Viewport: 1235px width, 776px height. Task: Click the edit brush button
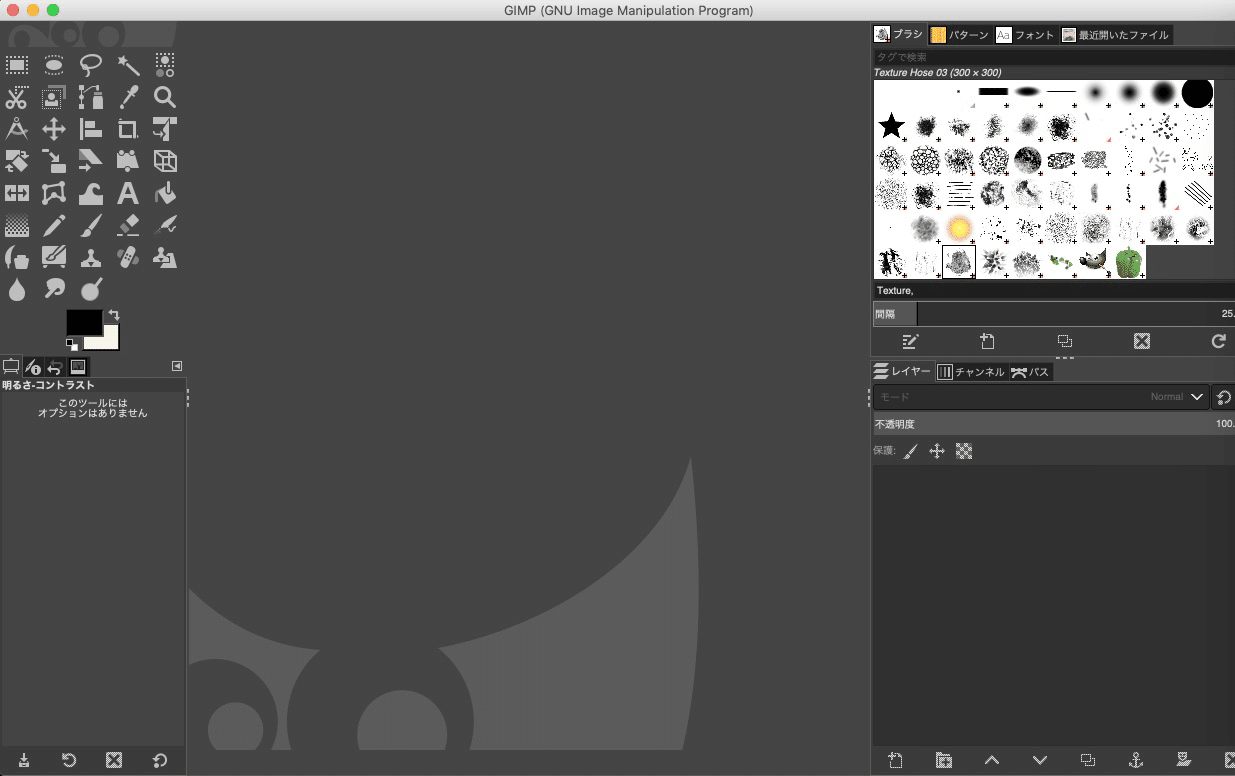[x=910, y=341]
